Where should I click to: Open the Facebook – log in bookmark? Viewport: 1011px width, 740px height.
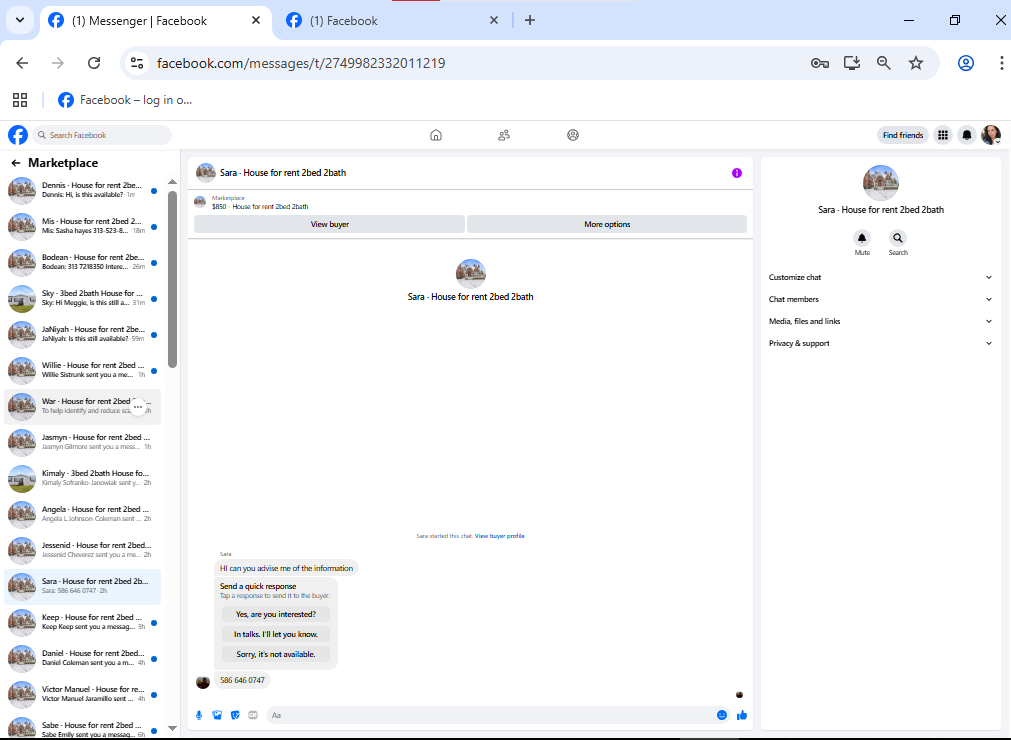(125, 100)
